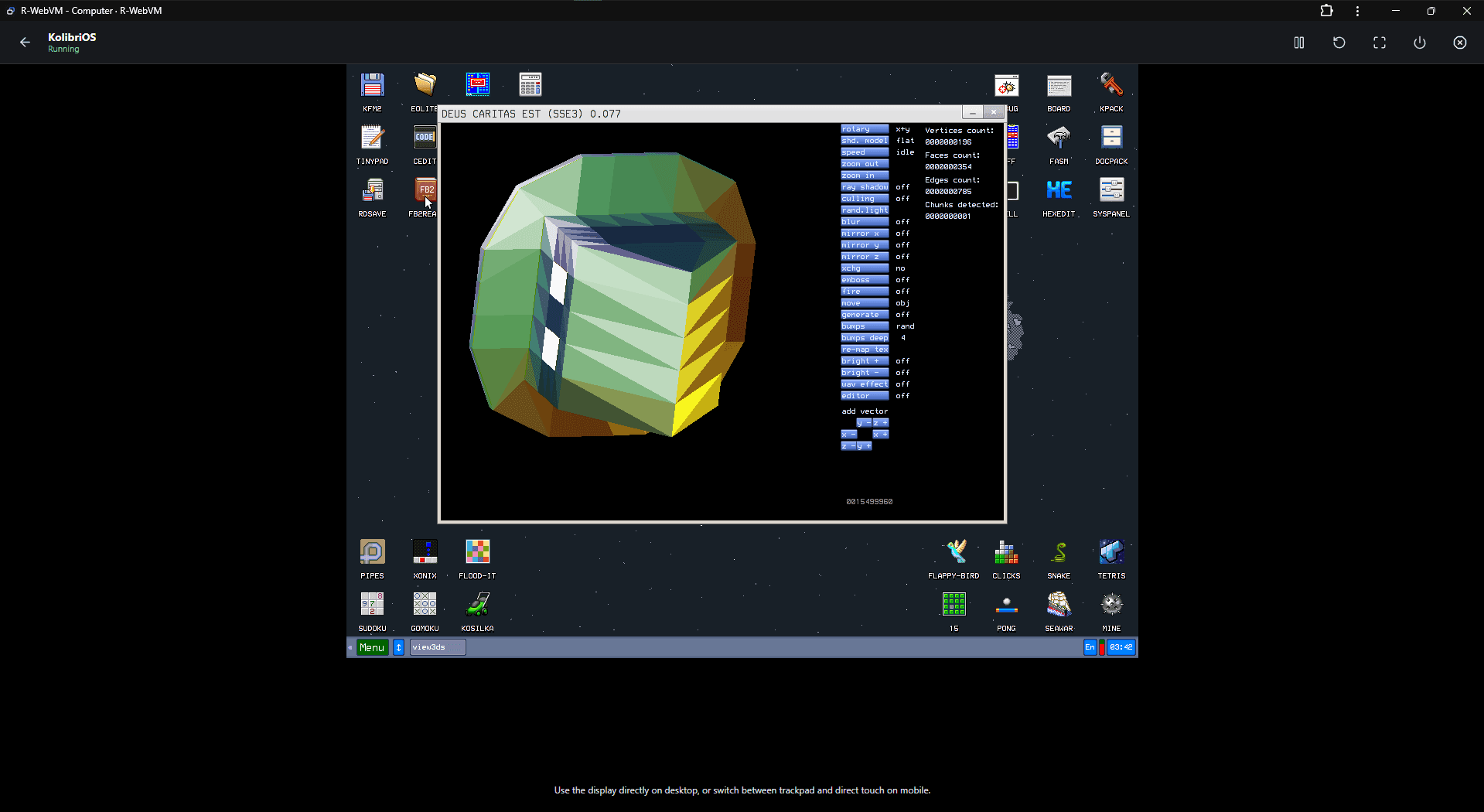Open the FB2READ book reader icon
1484x812 pixels.
click(425, 190)
